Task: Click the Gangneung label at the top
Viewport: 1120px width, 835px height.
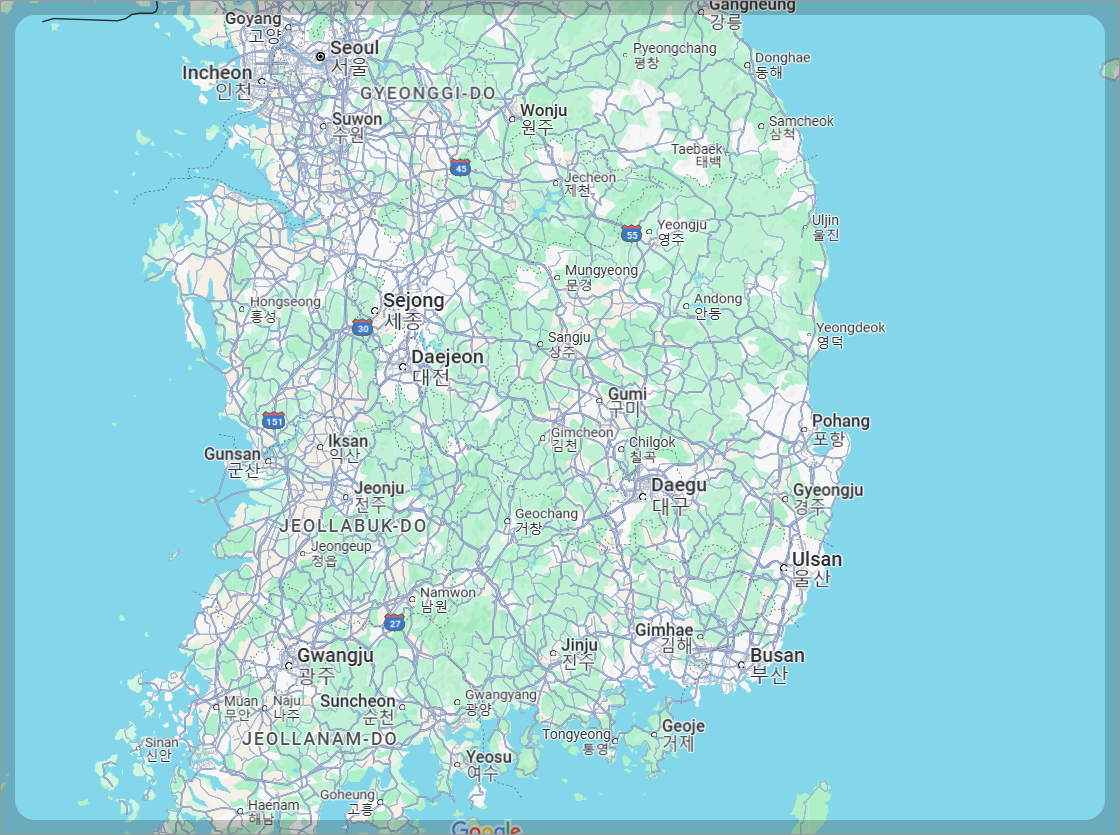Action: [x=751, y=5]
